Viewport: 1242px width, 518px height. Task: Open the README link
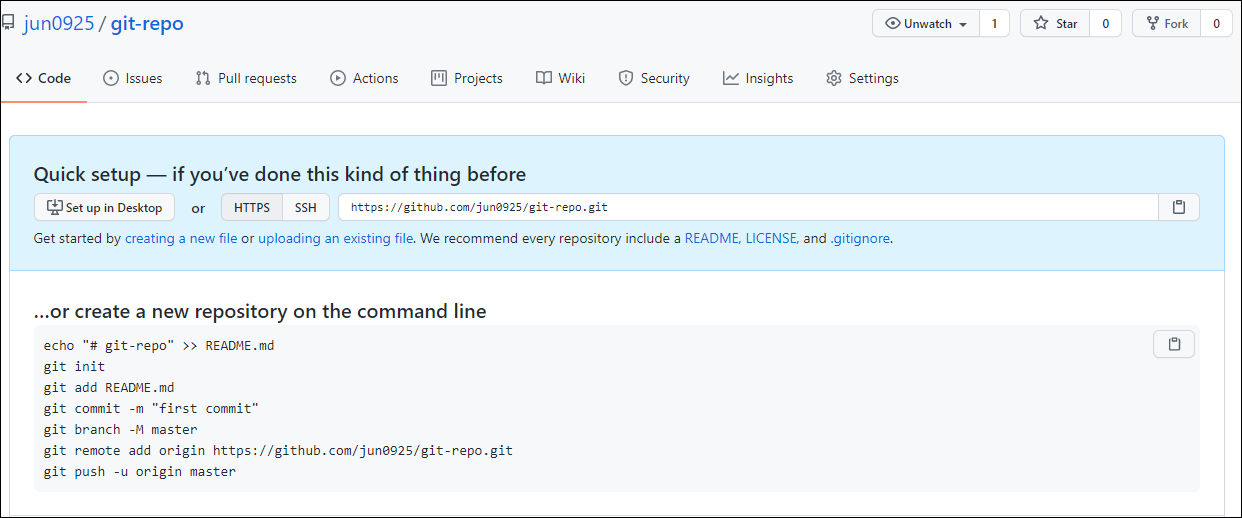point(712,239)
